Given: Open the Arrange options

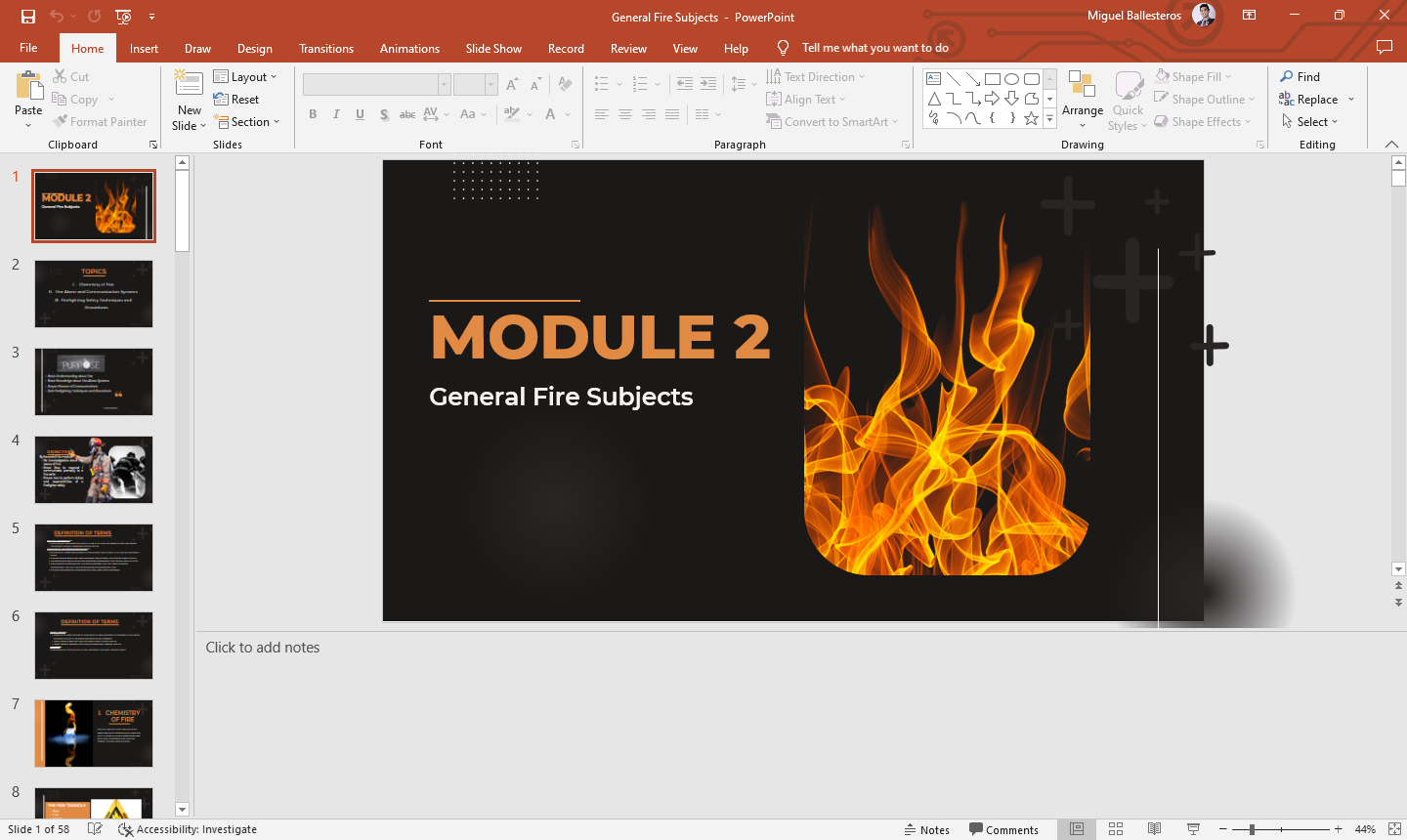Looking at the screenshot, I should (x=1083, y=100).
